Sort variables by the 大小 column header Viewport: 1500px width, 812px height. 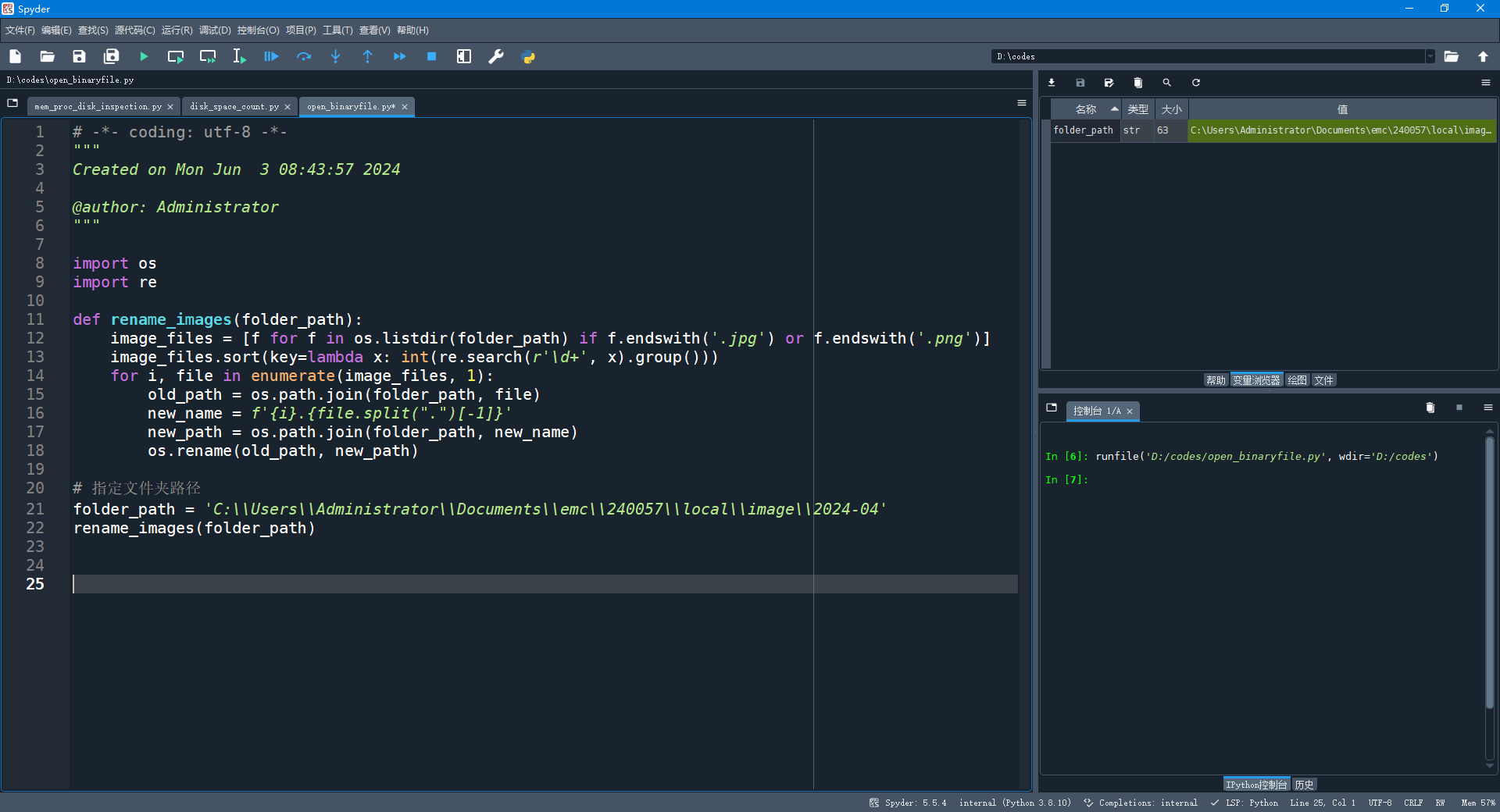tap(1171, 109)
